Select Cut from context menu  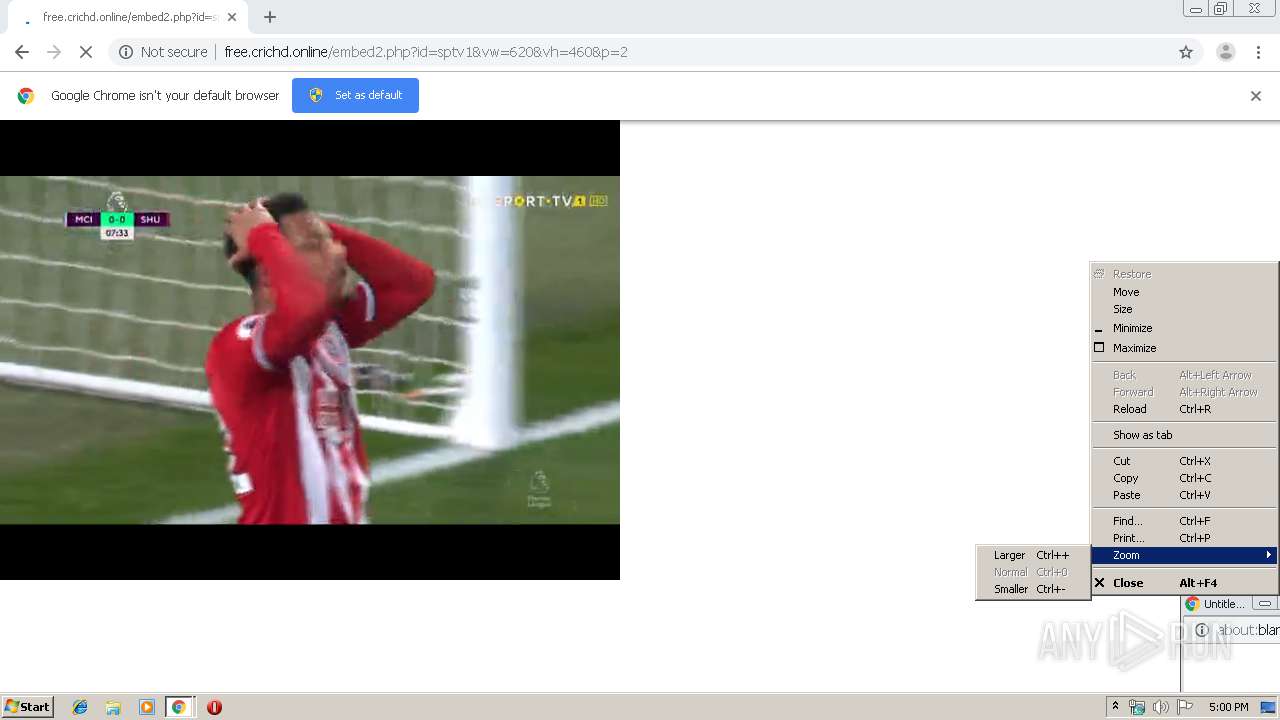pos(1184,461)
